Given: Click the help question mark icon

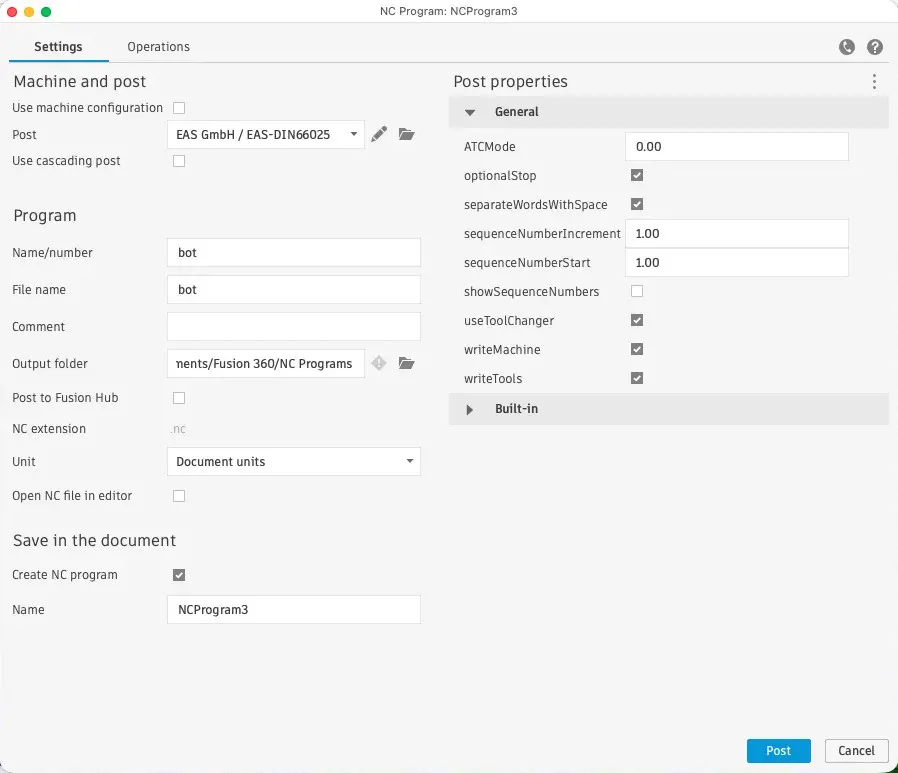Looking at the screenshot, I should pyautogui.click(x=874, y=47).
